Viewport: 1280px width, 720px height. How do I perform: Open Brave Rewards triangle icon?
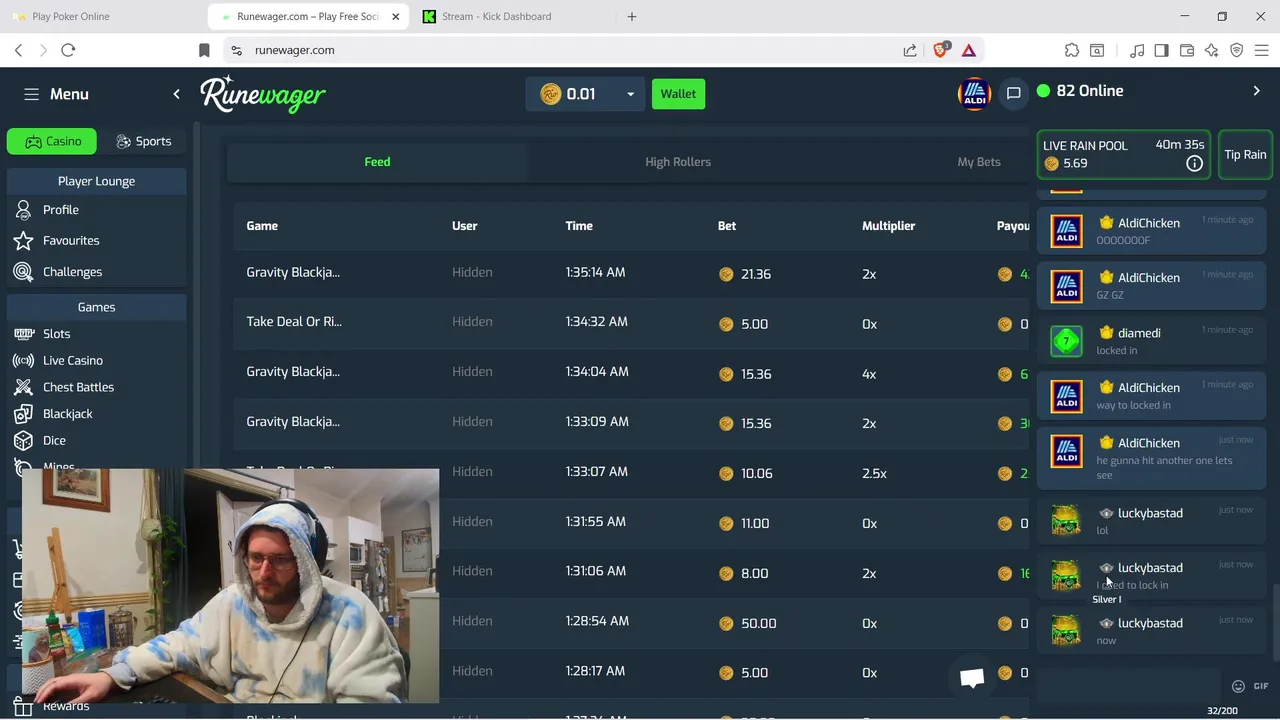968,50
